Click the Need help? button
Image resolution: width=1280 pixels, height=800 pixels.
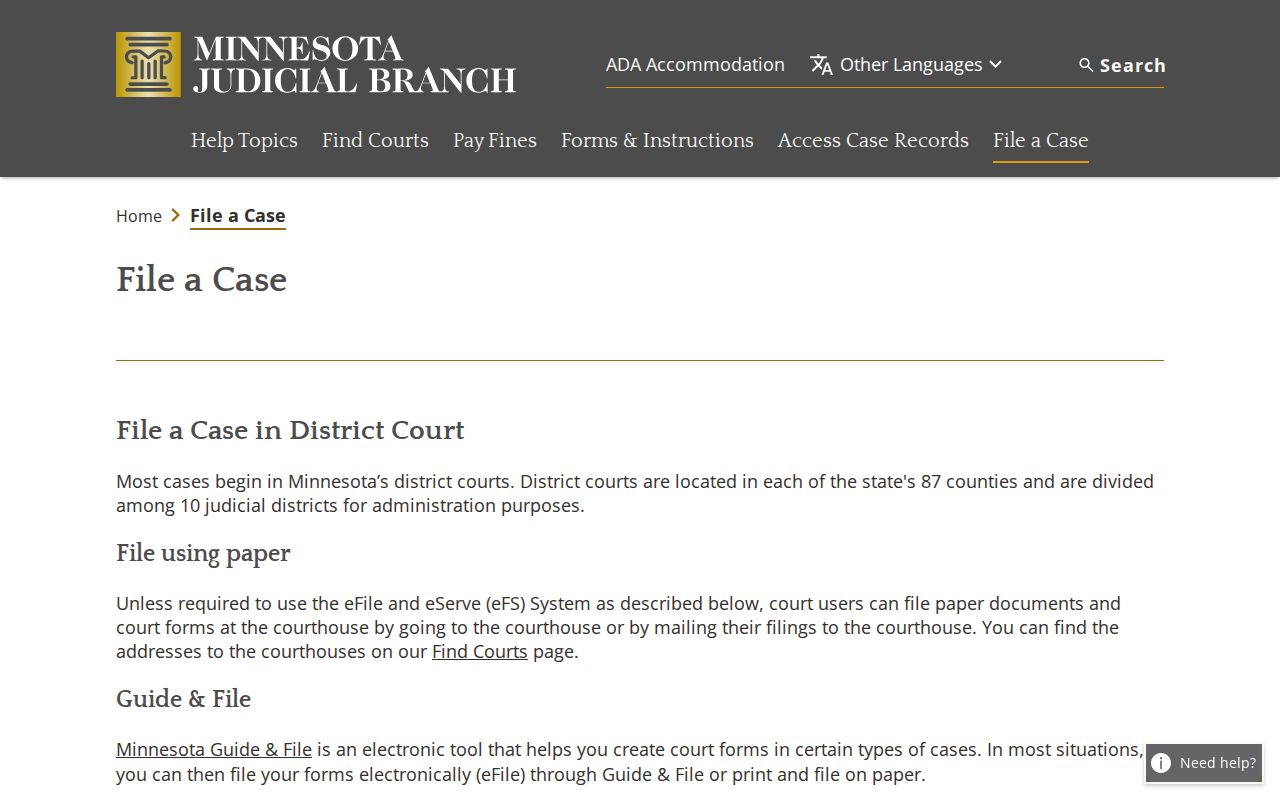tap(1204, 763)
